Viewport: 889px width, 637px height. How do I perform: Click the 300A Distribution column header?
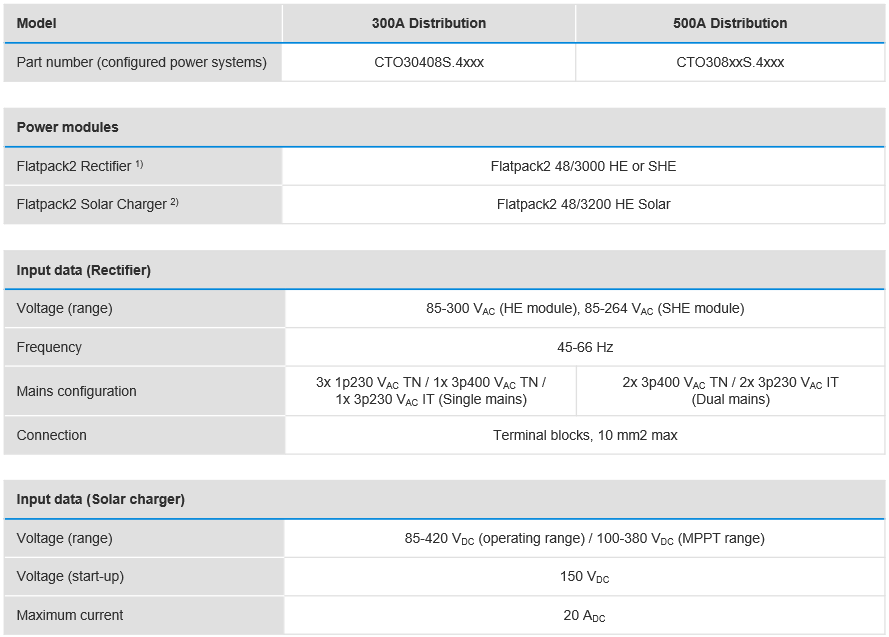(x=428, y=23)
